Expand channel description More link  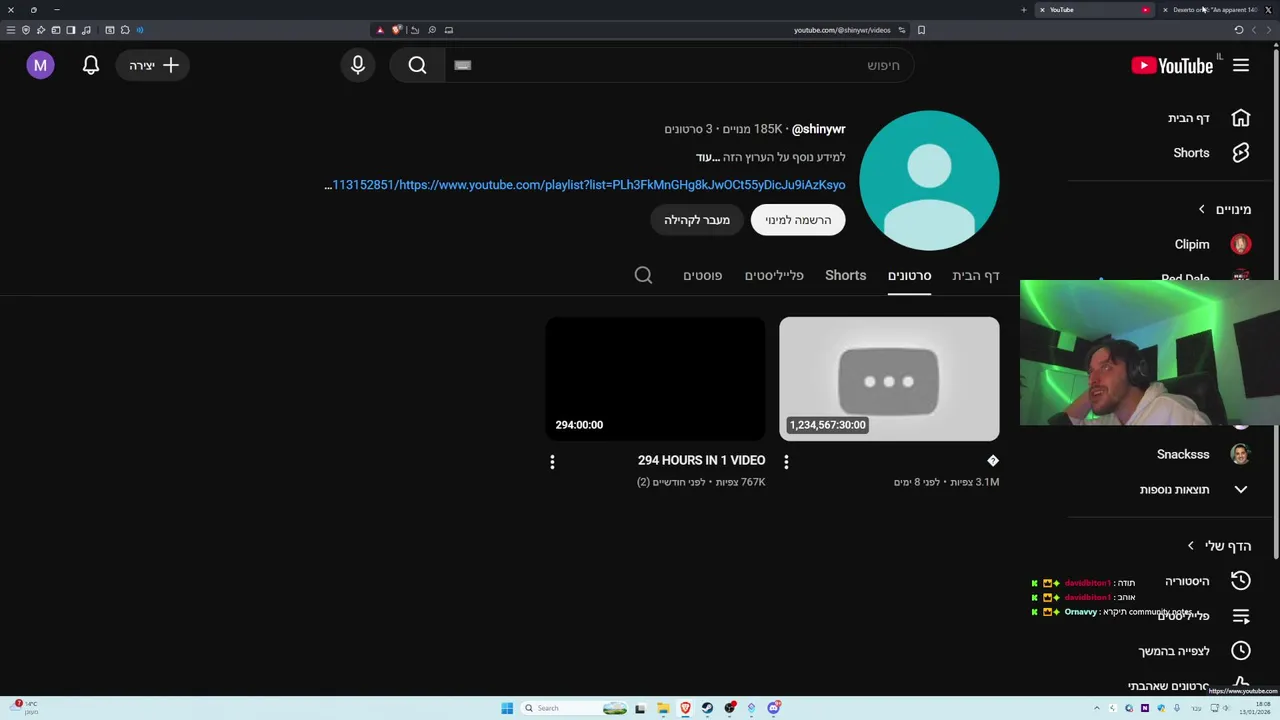709,157
